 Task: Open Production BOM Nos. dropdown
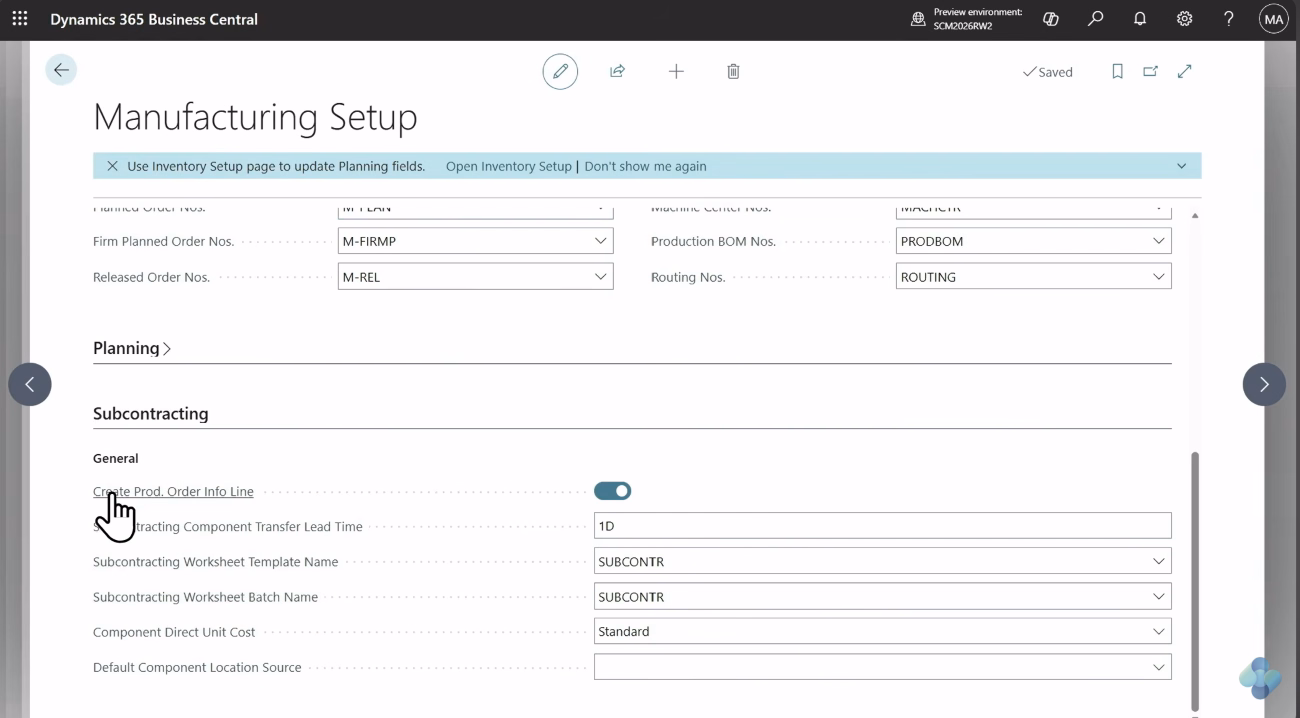coord(1159,241)
